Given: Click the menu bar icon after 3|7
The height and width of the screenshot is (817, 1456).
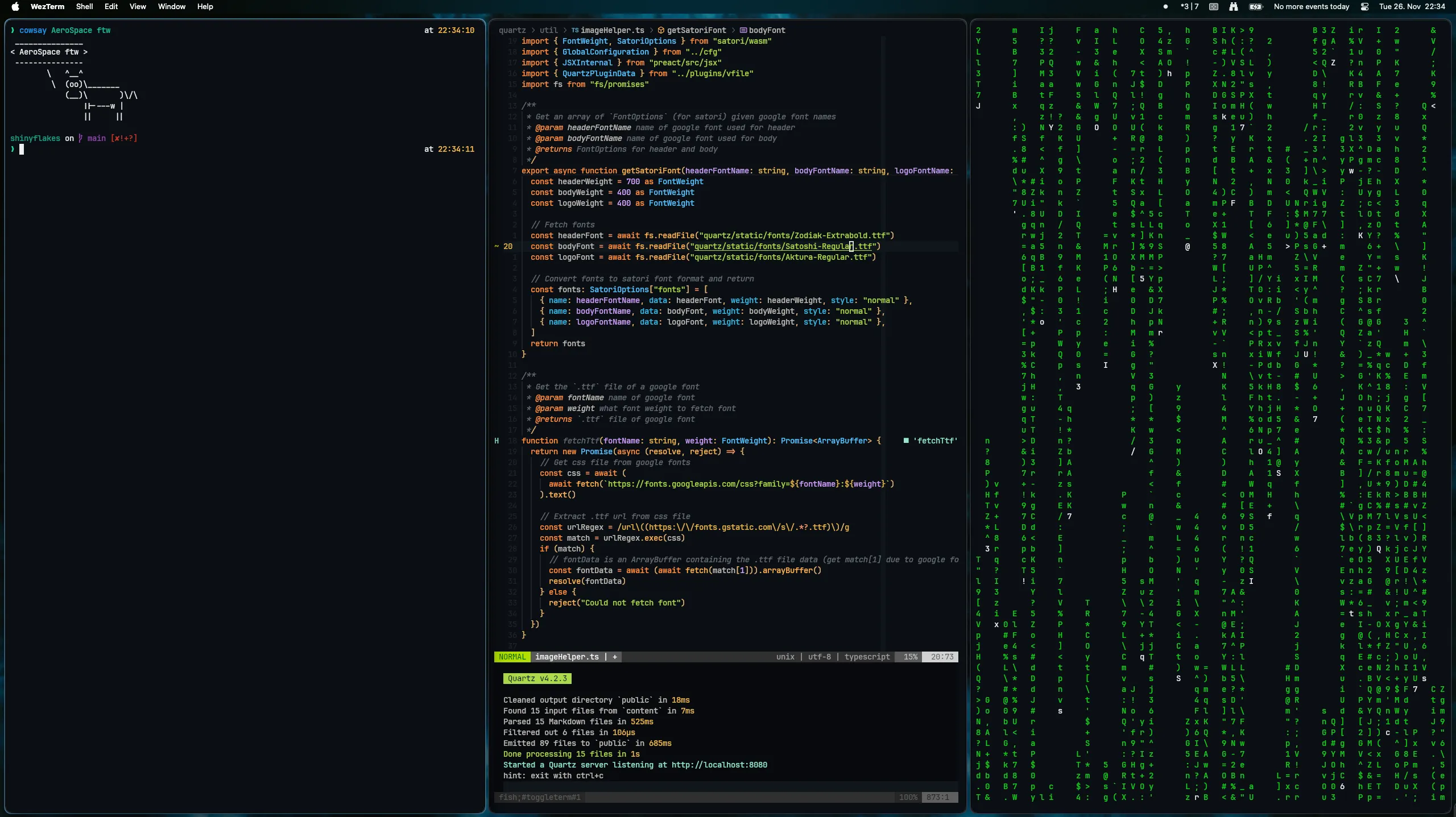Looking at the screenshot, I should pyautogui.click(x=1214, y=7).
